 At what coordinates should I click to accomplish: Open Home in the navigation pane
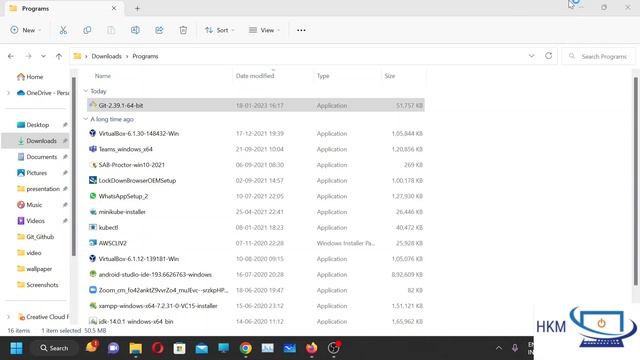point(30,77)
